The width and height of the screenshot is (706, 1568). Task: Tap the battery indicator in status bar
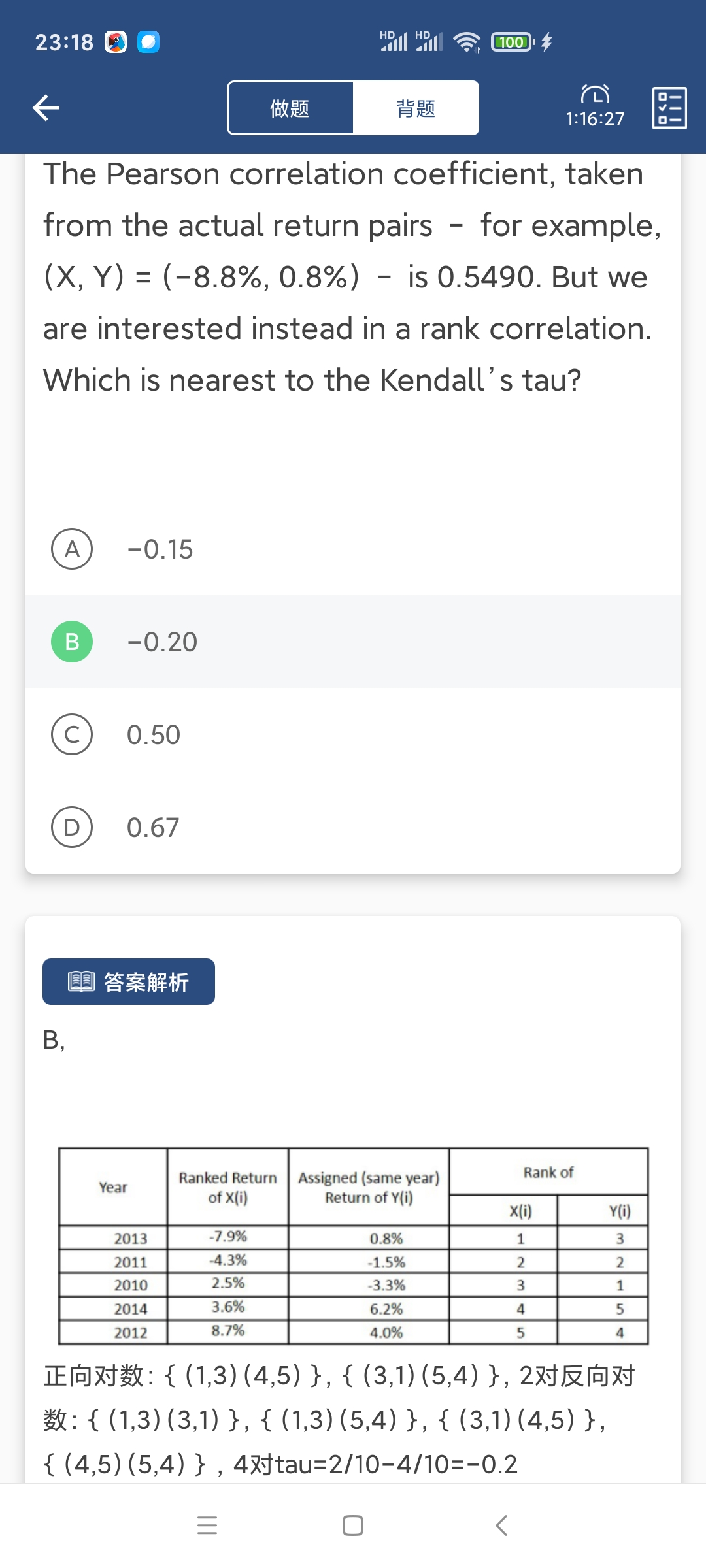pyautogui.click(x=513, y=42)
